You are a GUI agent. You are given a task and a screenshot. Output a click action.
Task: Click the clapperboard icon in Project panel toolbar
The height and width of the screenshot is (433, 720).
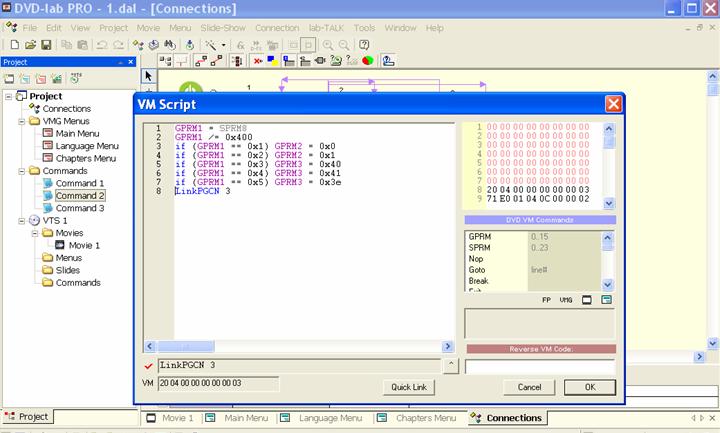[x=56, y=79]
